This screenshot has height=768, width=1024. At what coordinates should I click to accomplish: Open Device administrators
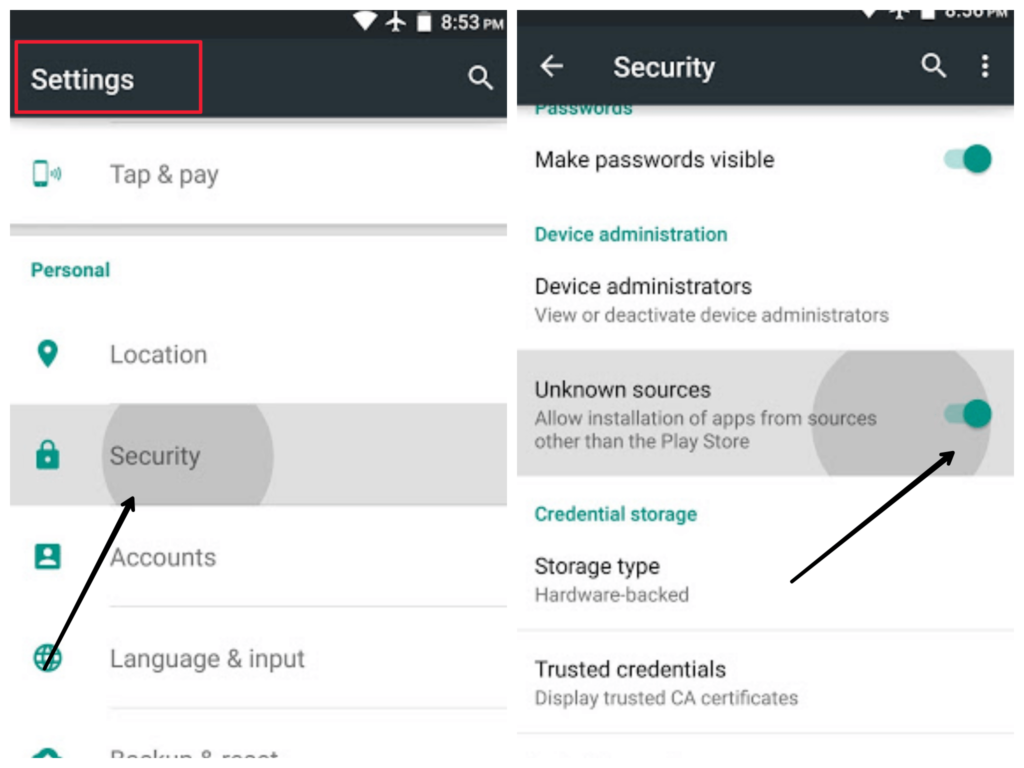[x=765, y=300]
